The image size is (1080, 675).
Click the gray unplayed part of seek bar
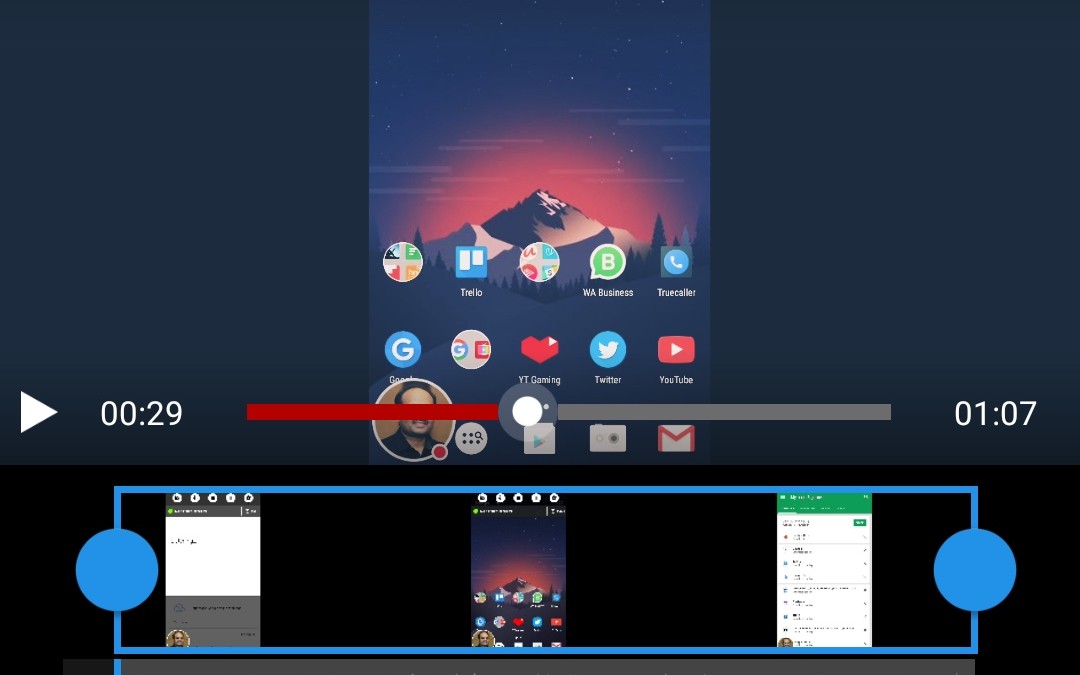coord(722,412)
